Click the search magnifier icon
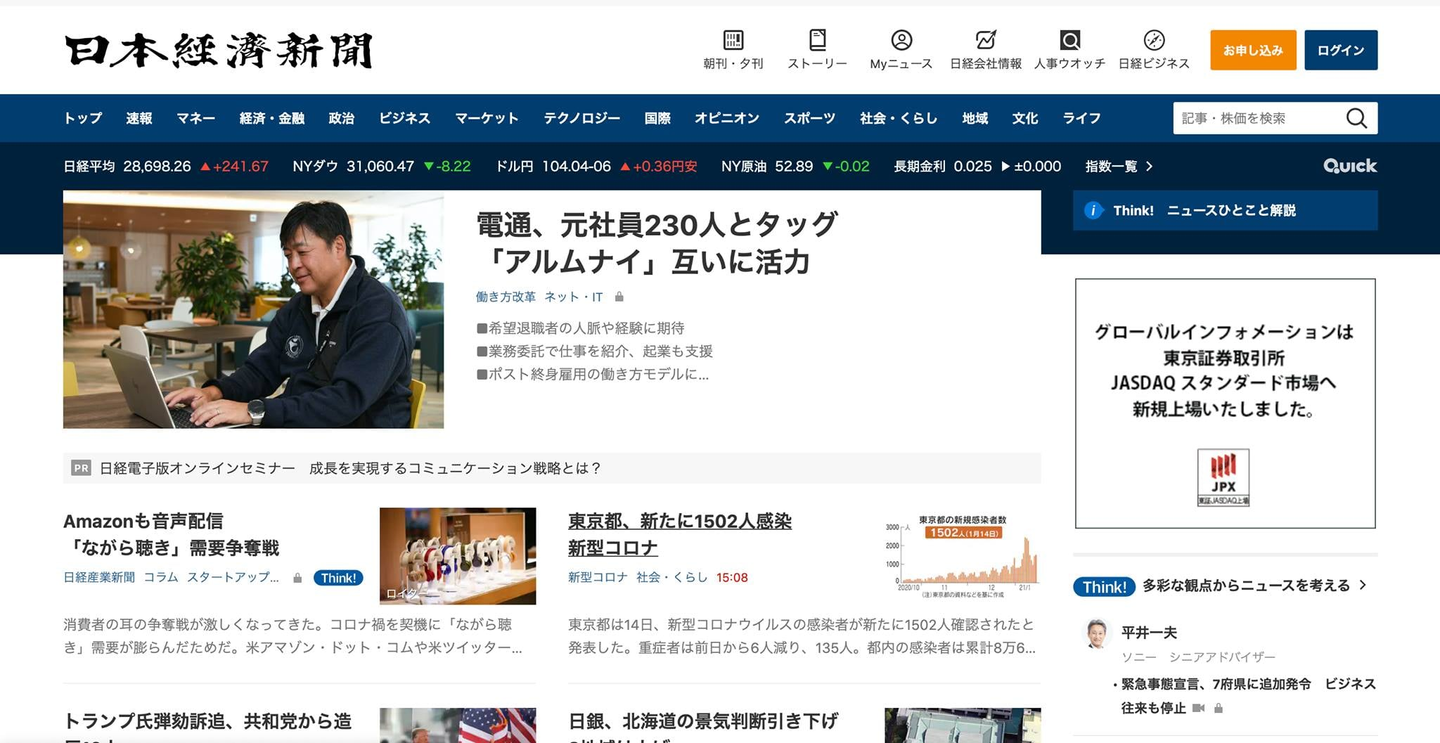This screenshot has width=1440, height=743. click(x=1356, y=118)
